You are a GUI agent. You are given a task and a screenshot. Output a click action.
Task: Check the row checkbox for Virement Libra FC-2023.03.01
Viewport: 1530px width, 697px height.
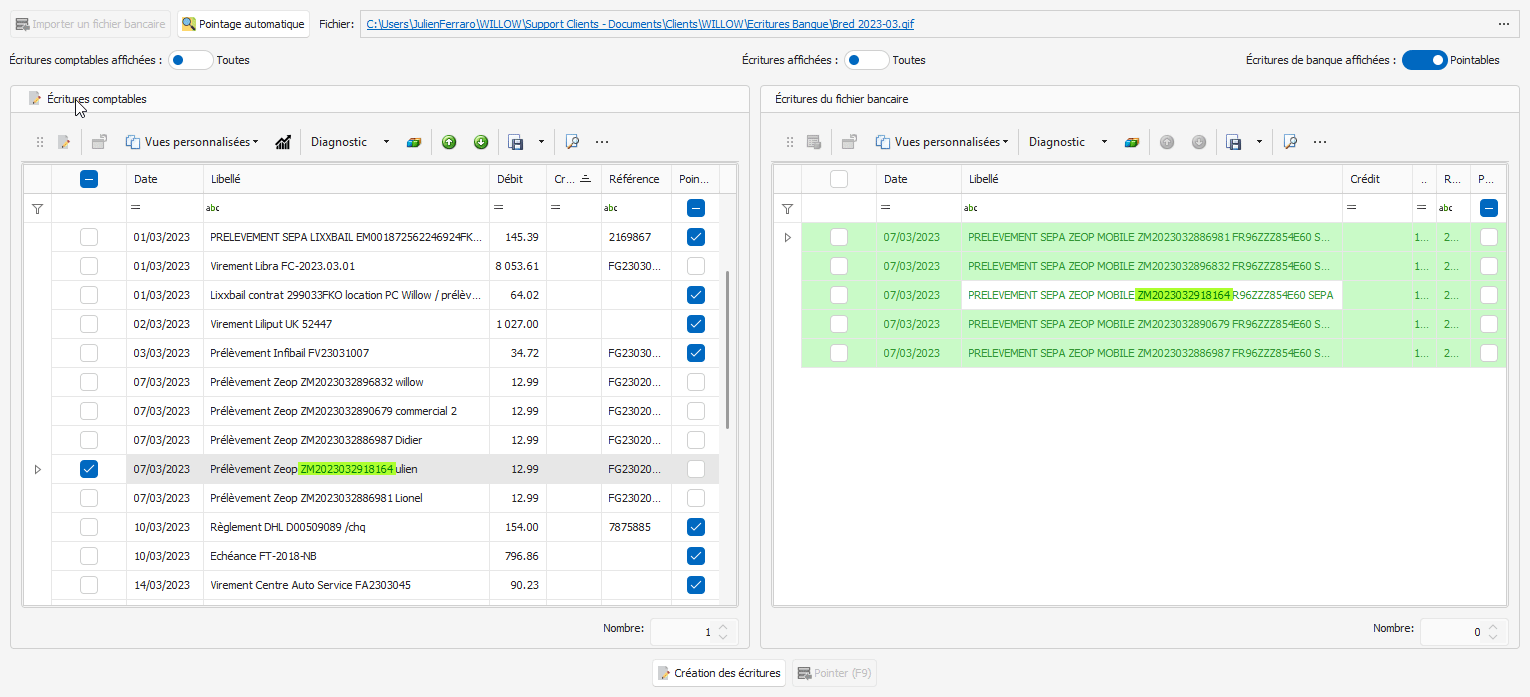pos(89,266)
